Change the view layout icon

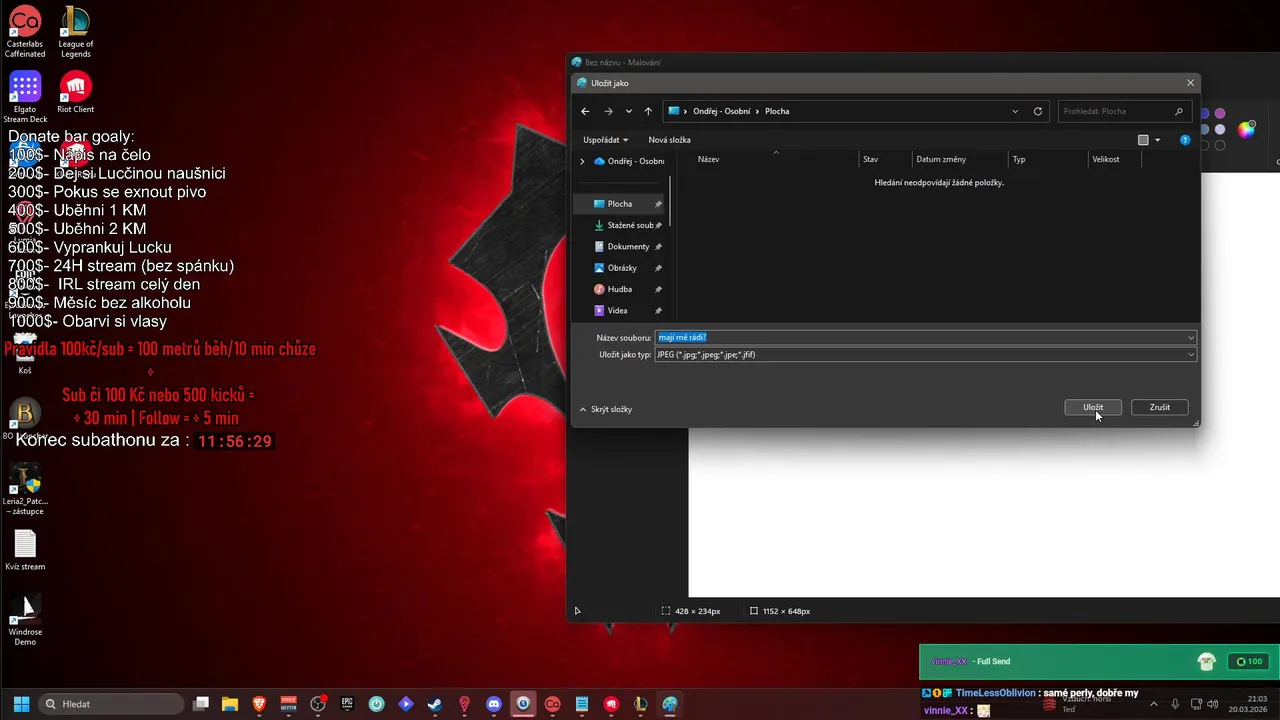(x=1143, y=140)
